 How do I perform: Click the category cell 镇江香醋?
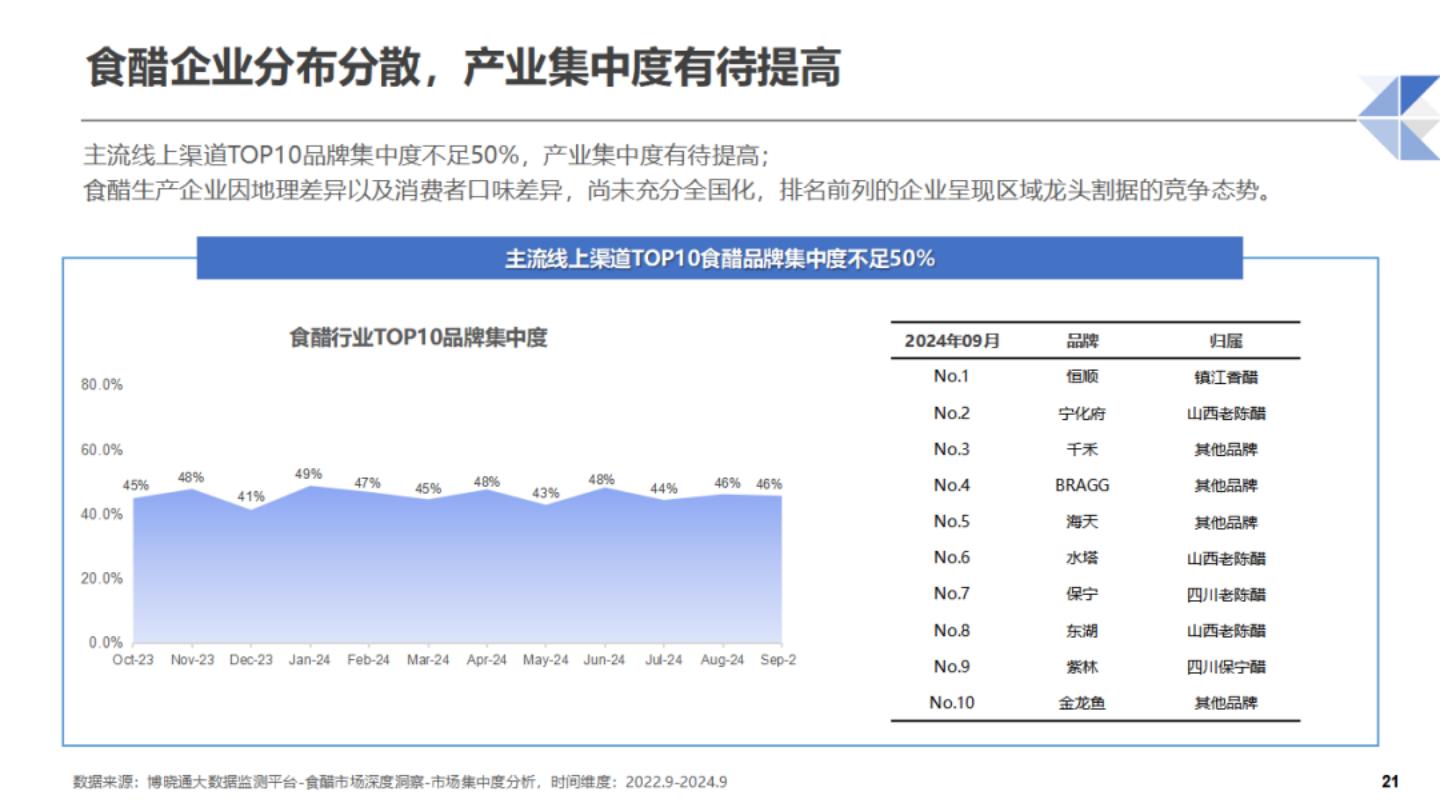1226,377
